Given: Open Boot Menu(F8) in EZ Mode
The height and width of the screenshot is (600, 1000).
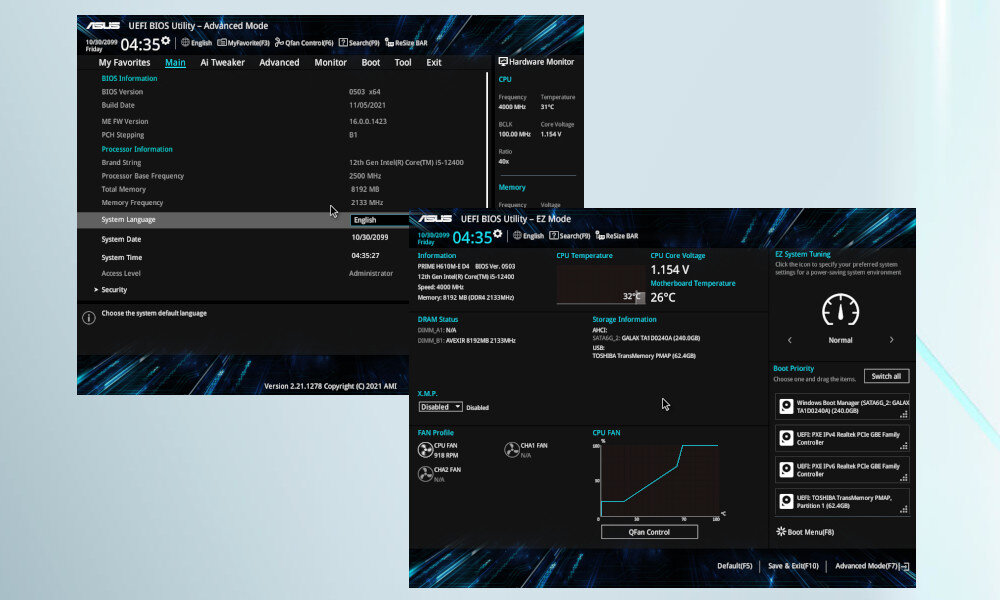Looking at the screenshot, I should click(x=805, y=532).
